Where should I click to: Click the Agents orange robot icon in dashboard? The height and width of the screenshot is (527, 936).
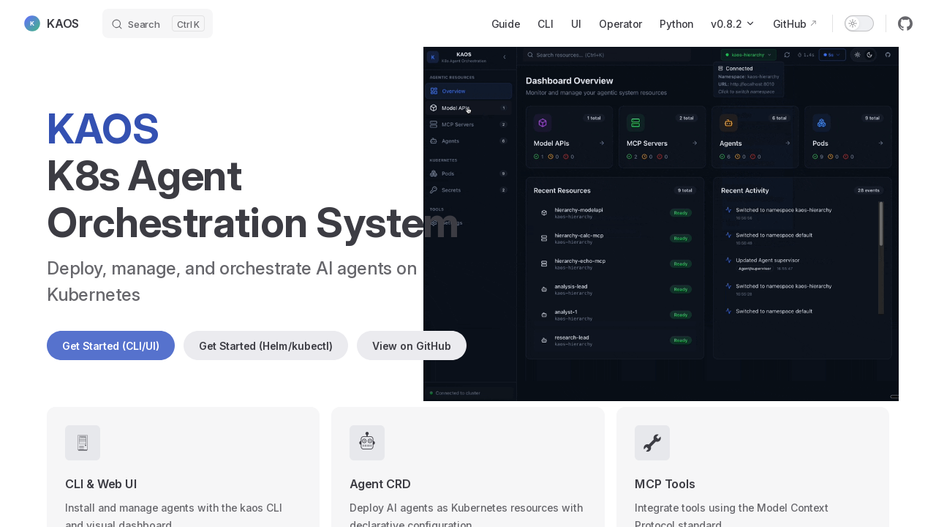pos(728,123)
